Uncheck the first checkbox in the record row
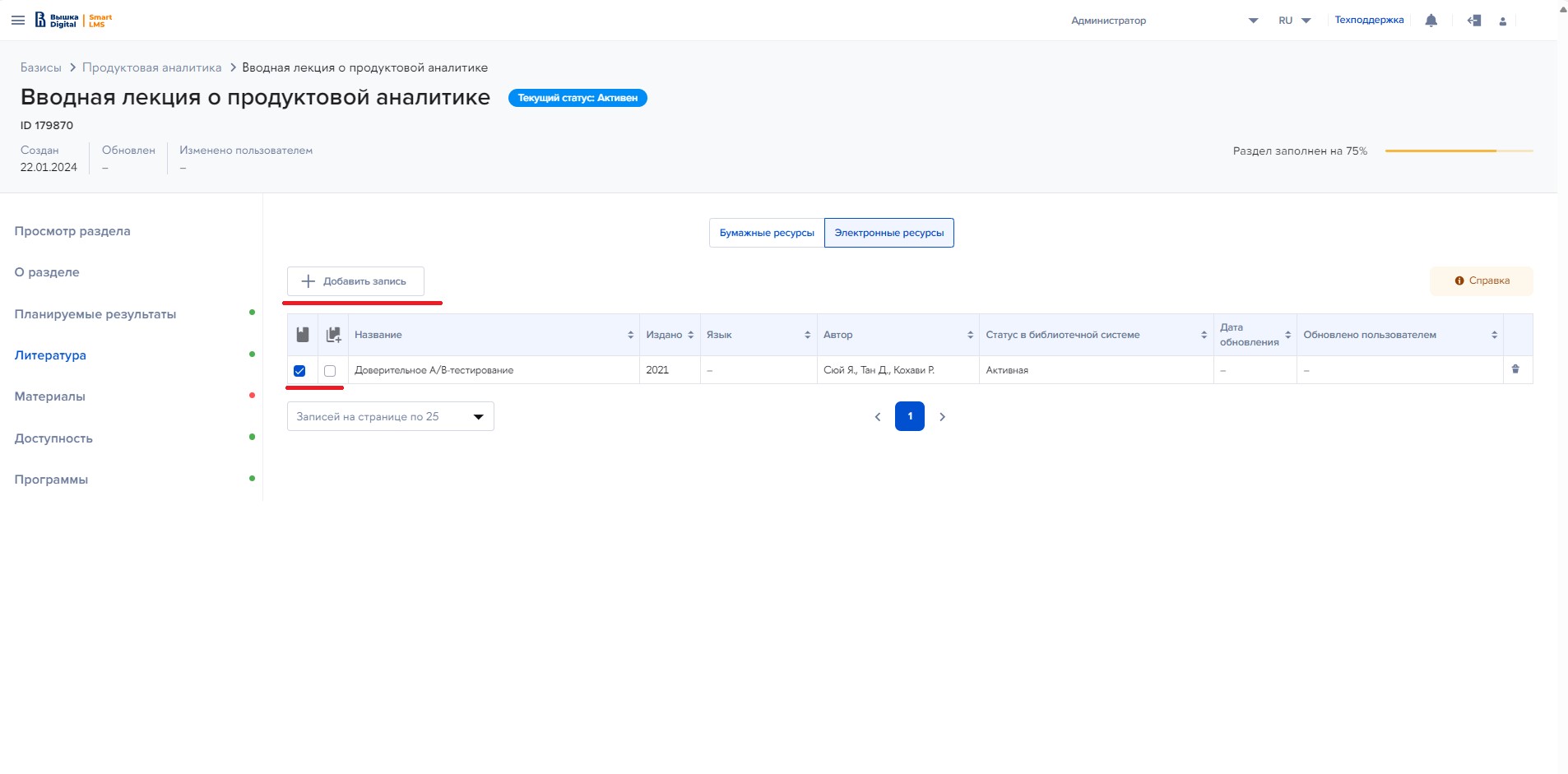Image resolution: width=1568 pixels, height=774 pixels. coord(299,371)
